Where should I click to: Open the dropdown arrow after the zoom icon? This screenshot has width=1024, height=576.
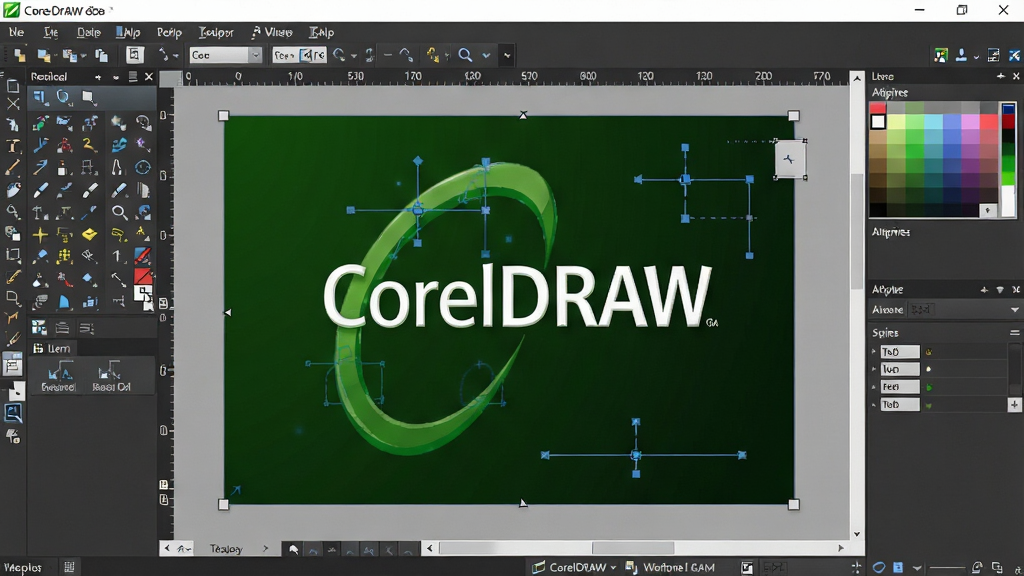tap(486, 56)
